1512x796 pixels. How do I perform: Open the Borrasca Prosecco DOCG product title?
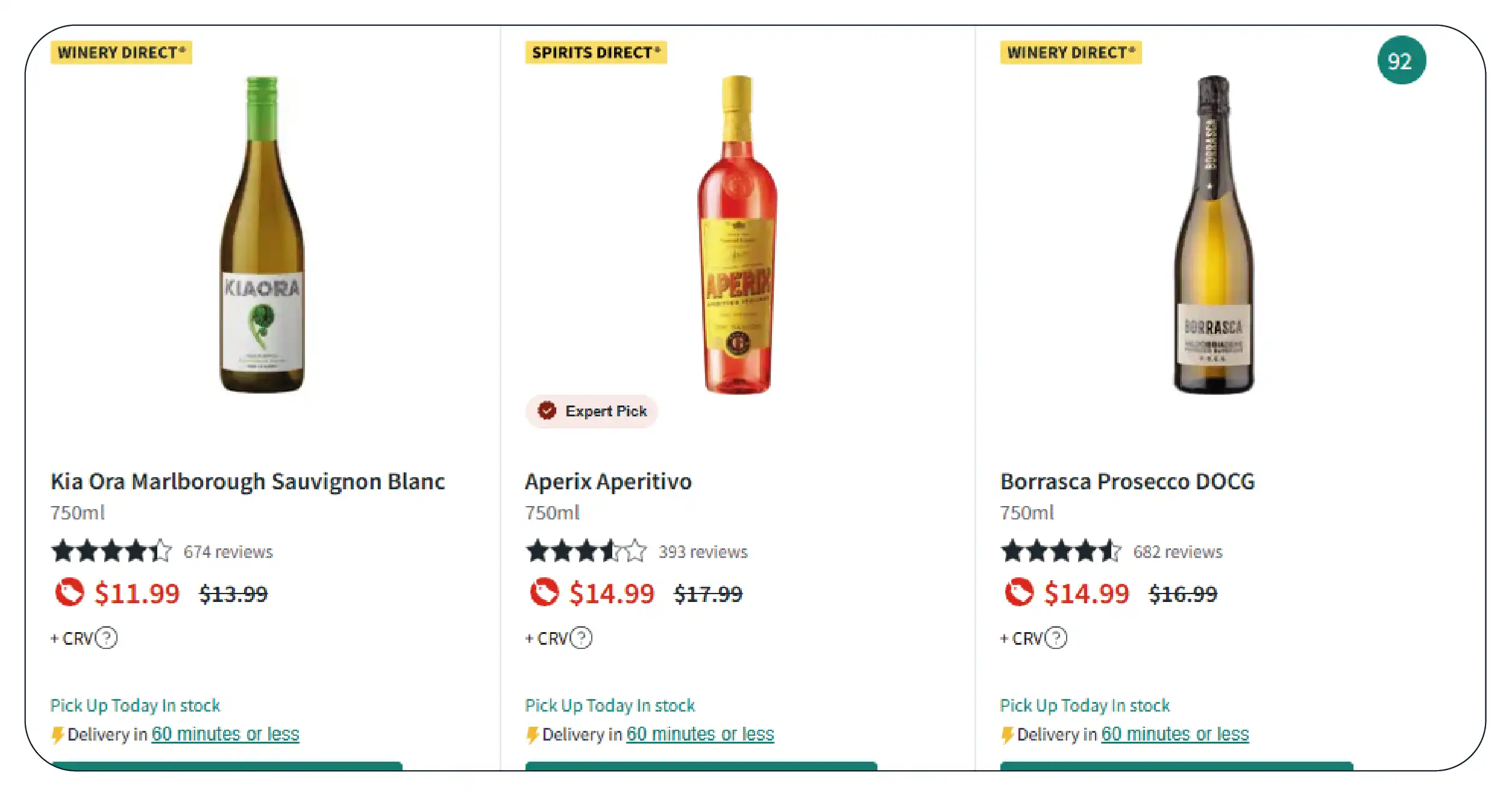[x=1127, y=481]
